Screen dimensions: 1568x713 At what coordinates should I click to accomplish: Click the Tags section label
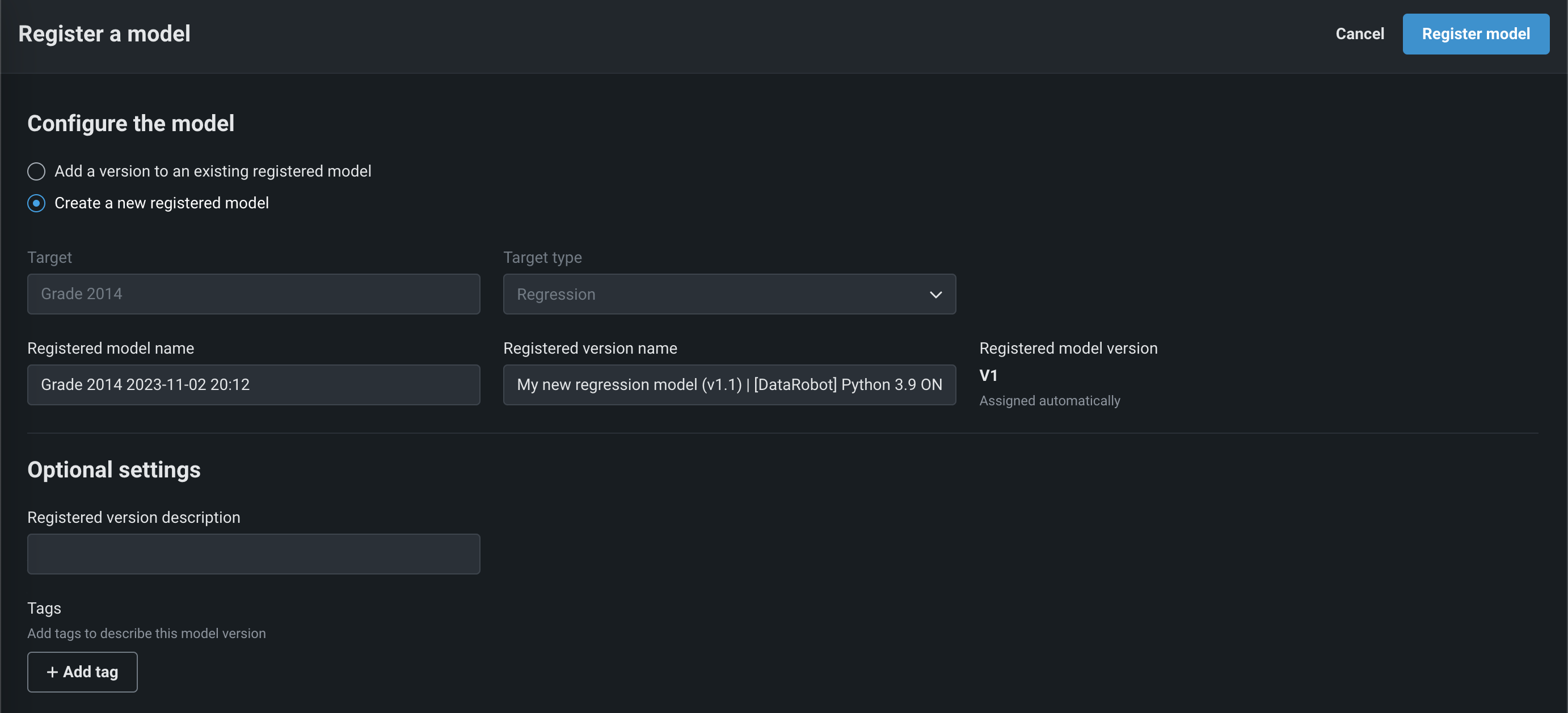coord(44,609)
